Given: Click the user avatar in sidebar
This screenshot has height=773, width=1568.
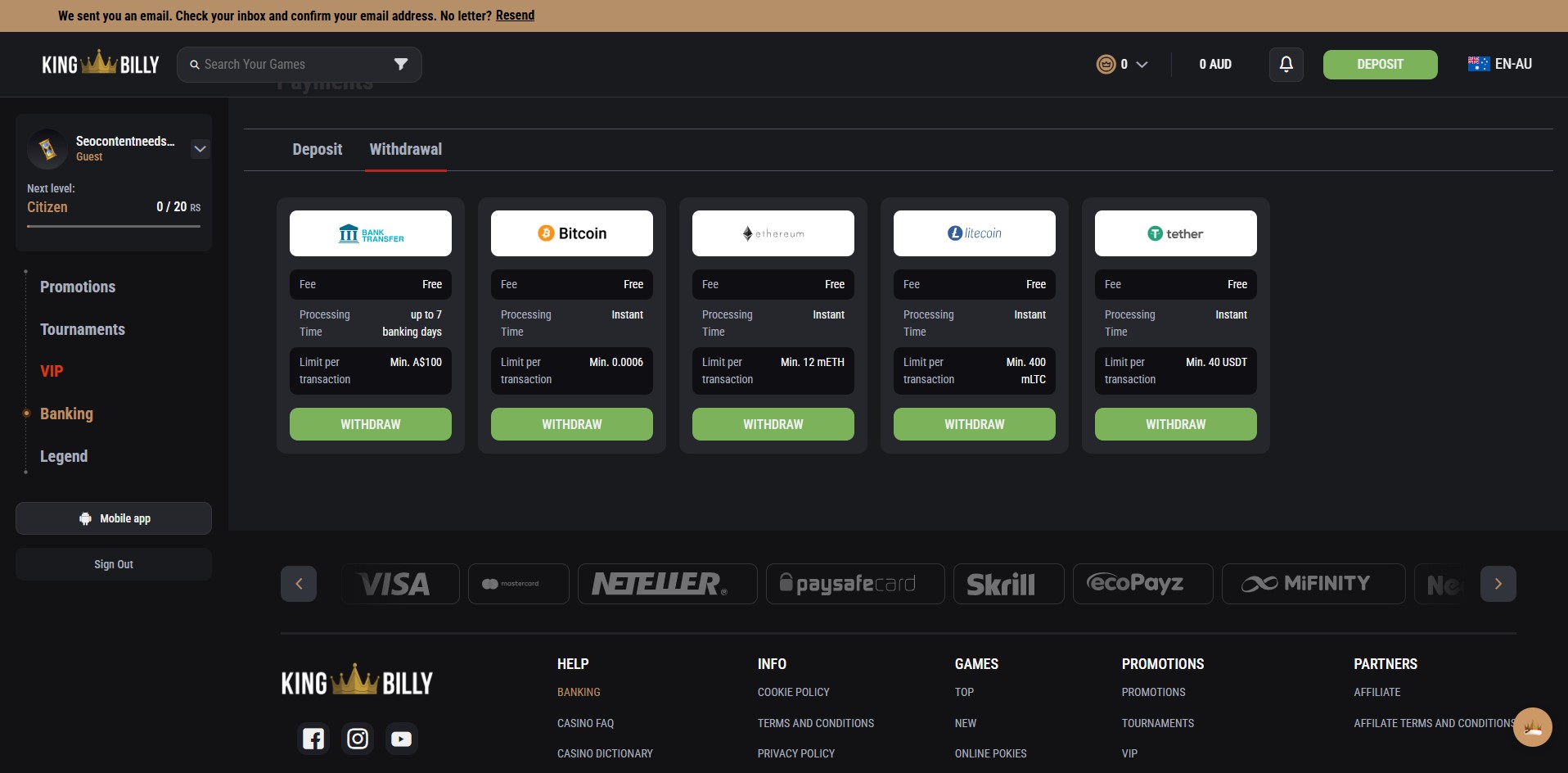Looking at the screenshot, I should 47,148.
